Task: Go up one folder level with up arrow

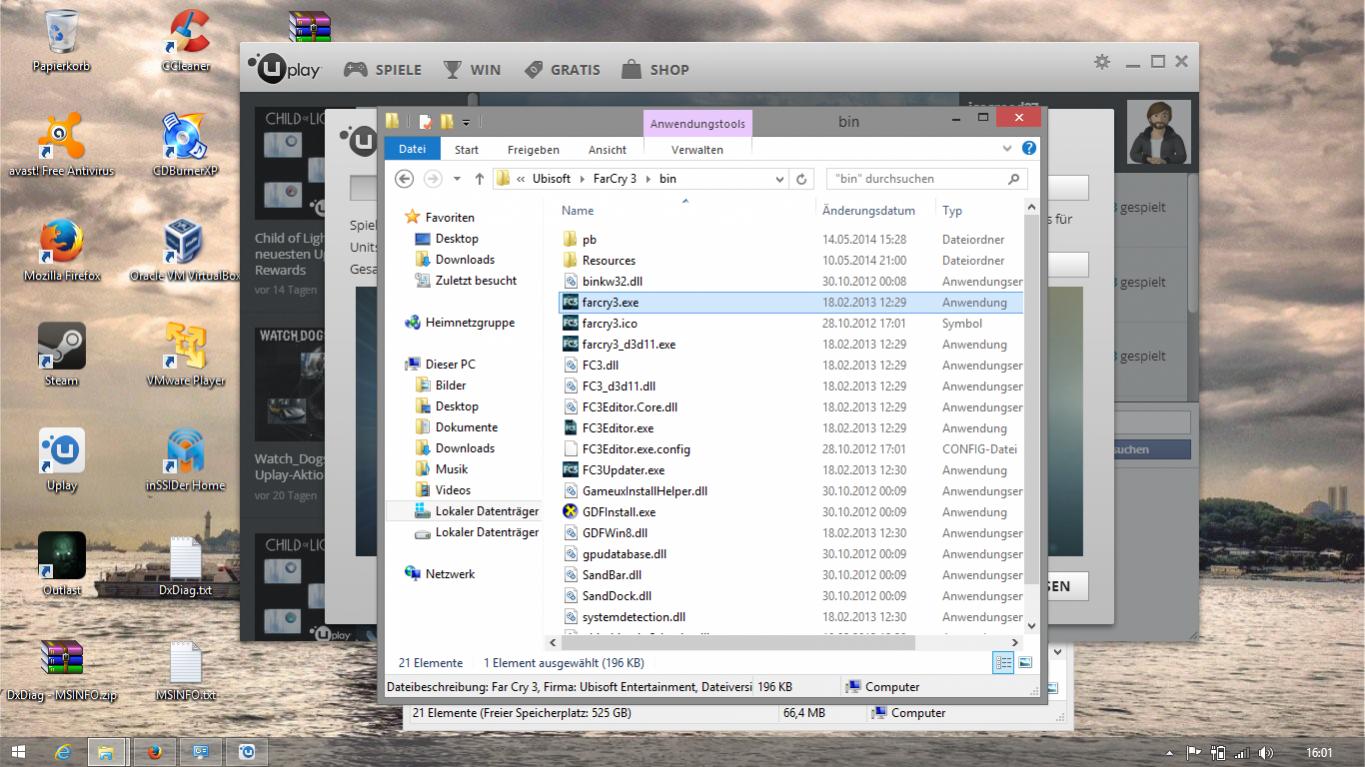Action: tap(479, 179)
